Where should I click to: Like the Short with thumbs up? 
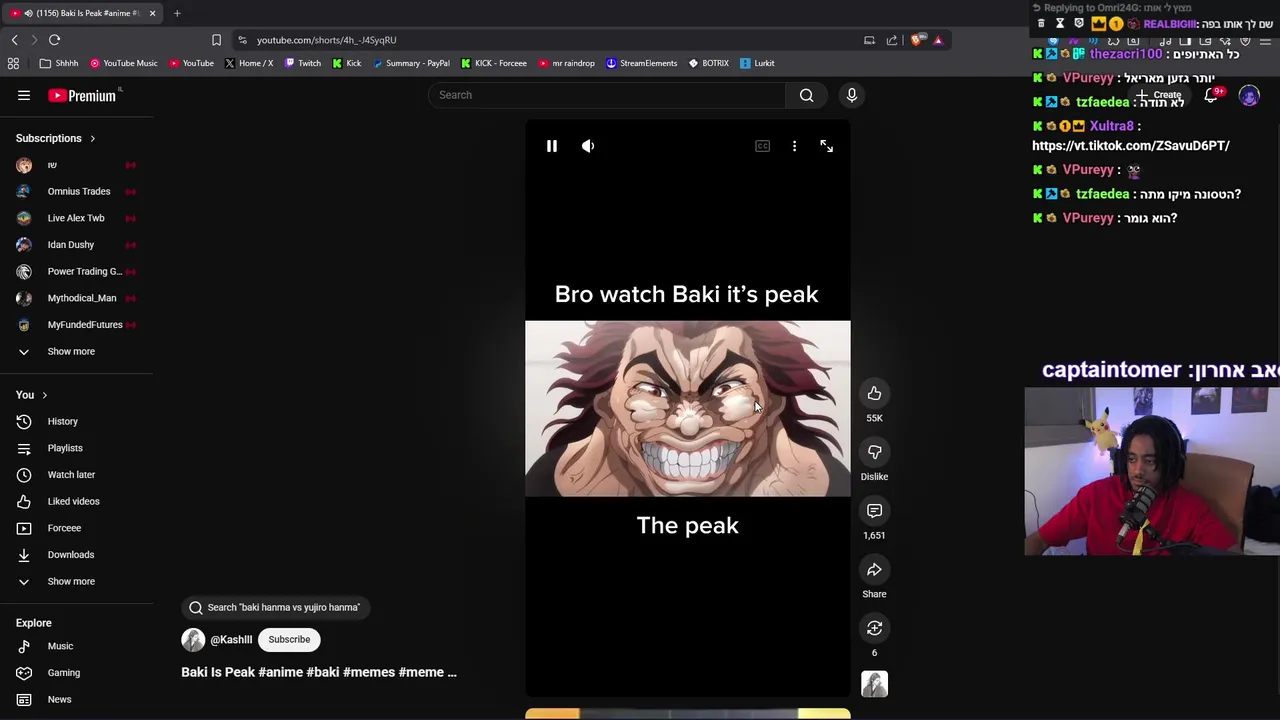(x=874, y=393)
